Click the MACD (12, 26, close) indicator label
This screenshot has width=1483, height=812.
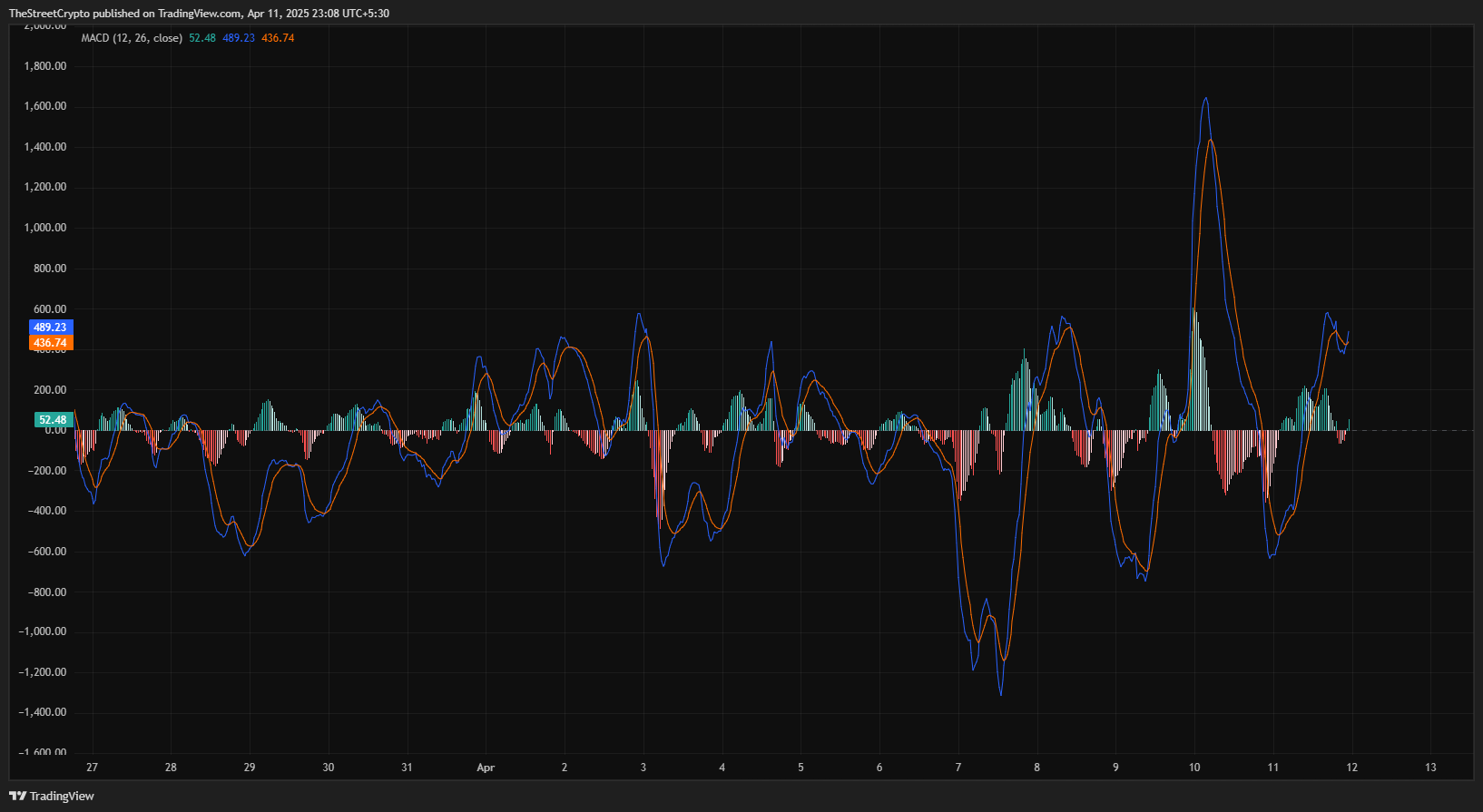coord(132,38)
